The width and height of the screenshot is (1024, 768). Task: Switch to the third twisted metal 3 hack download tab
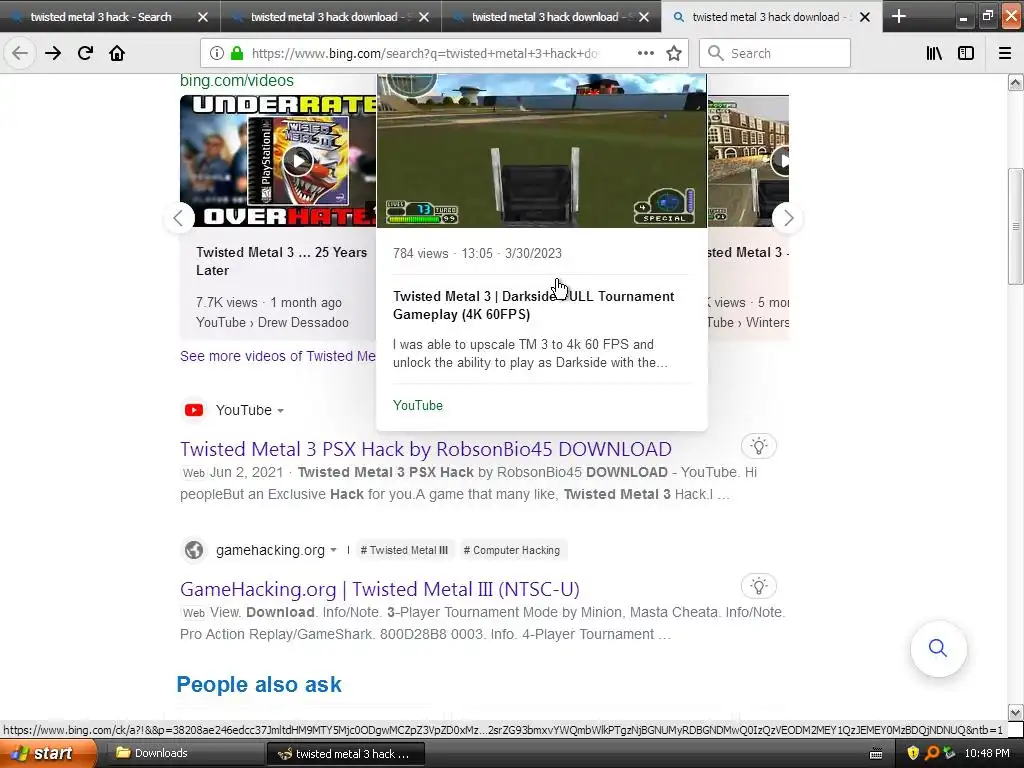coord(545,17)
